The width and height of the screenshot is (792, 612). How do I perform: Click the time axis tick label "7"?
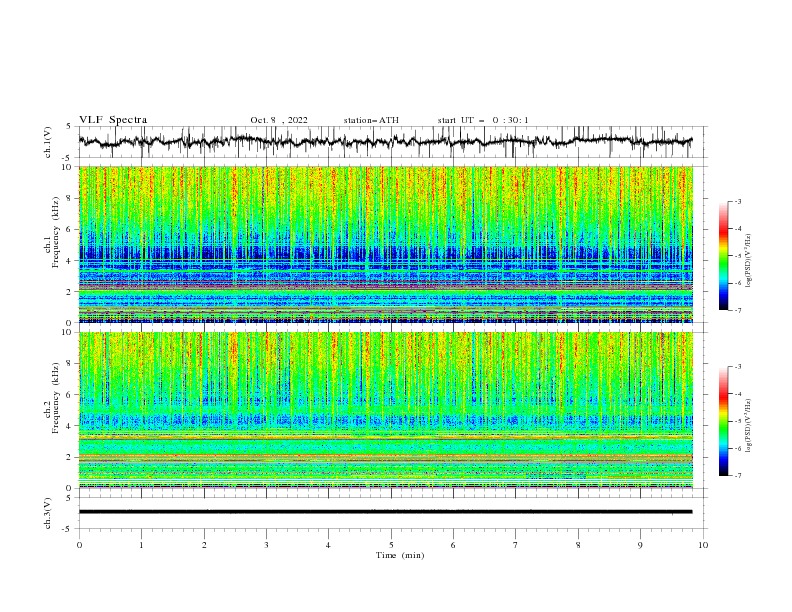point(516,545)
